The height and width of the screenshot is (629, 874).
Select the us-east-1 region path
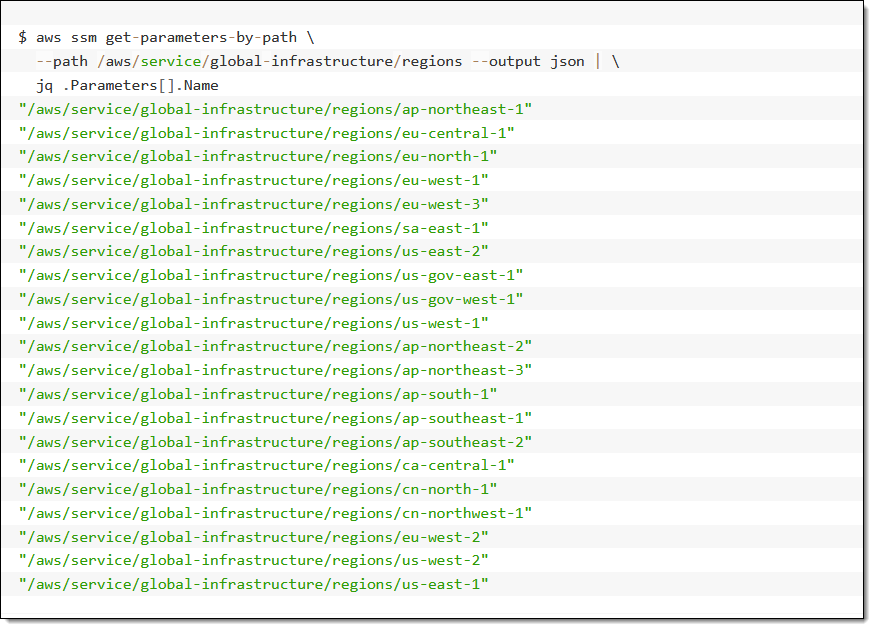click(x=254, y=584)
